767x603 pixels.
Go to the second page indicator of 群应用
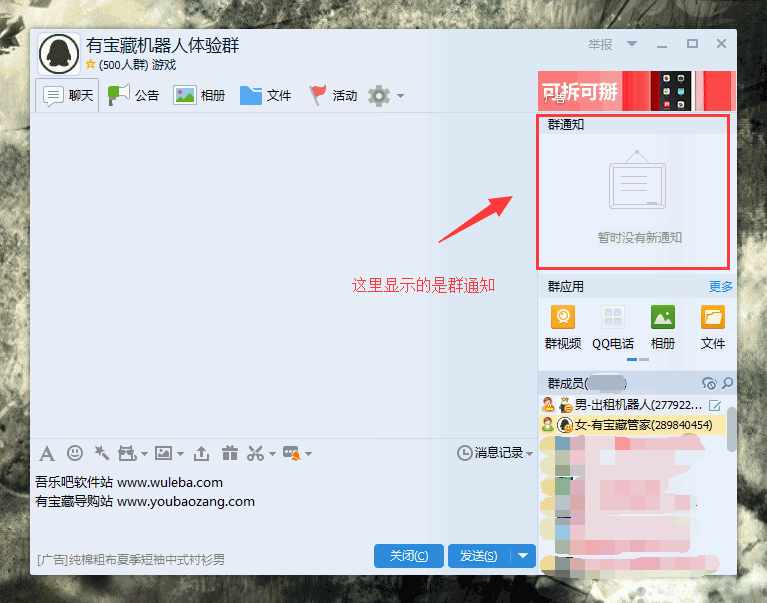pos(644,359)
